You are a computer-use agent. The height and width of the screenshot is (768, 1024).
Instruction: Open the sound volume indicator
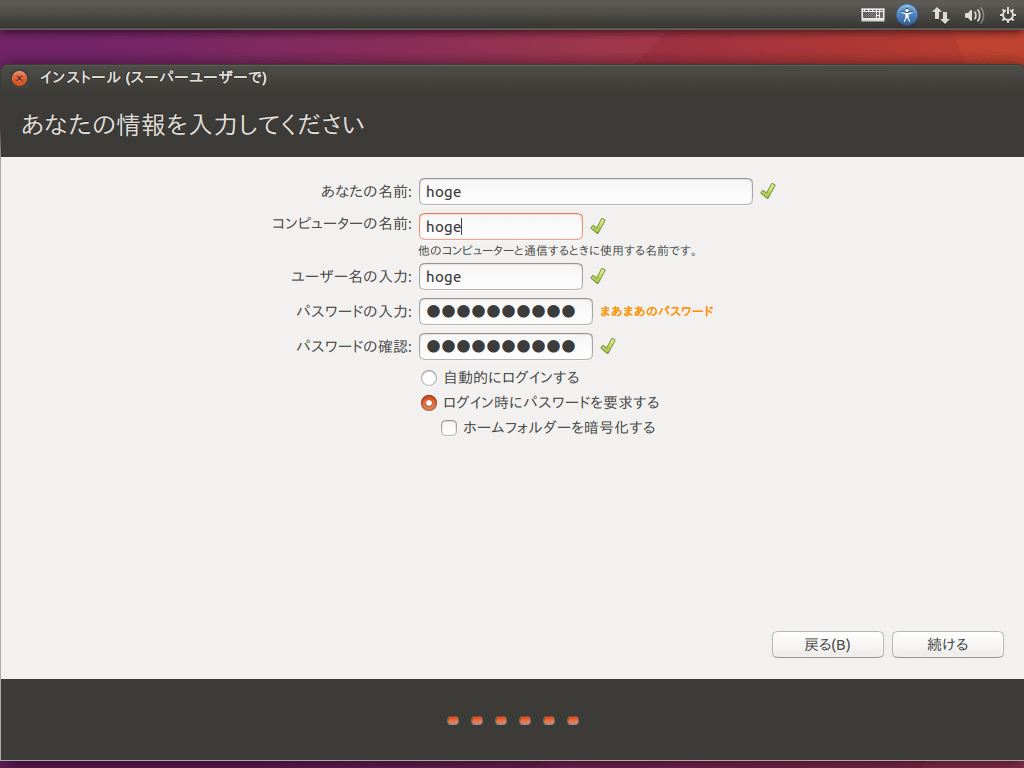point(974,15)
